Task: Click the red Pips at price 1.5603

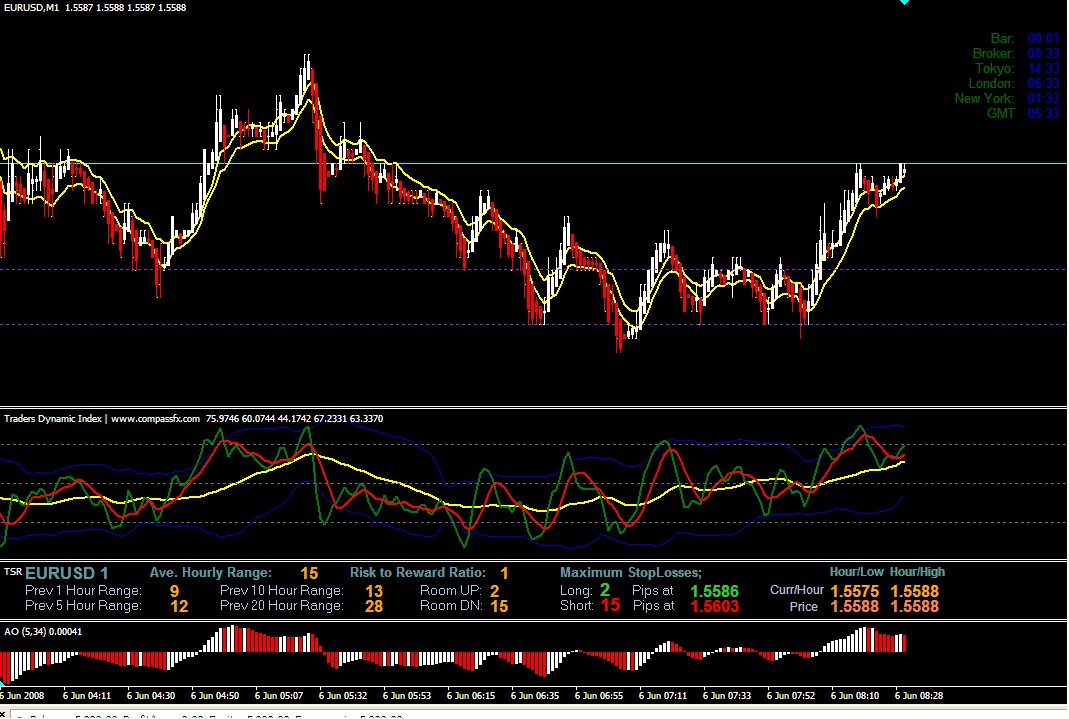Action: coord(714,606)
